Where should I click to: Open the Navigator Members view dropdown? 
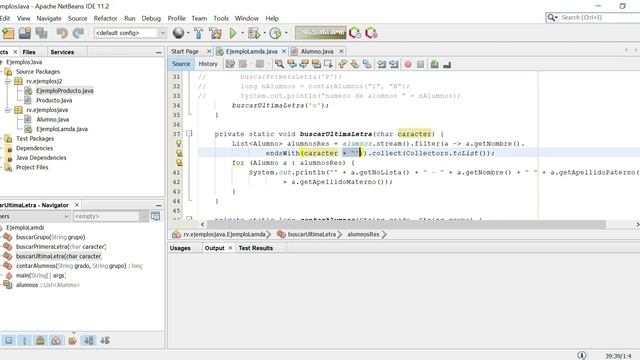coord(67,216)
